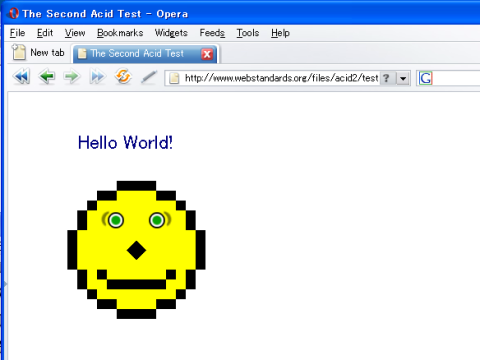Click the Fast forward icon
Screen dimensions: 480x360
click(97, 77)
